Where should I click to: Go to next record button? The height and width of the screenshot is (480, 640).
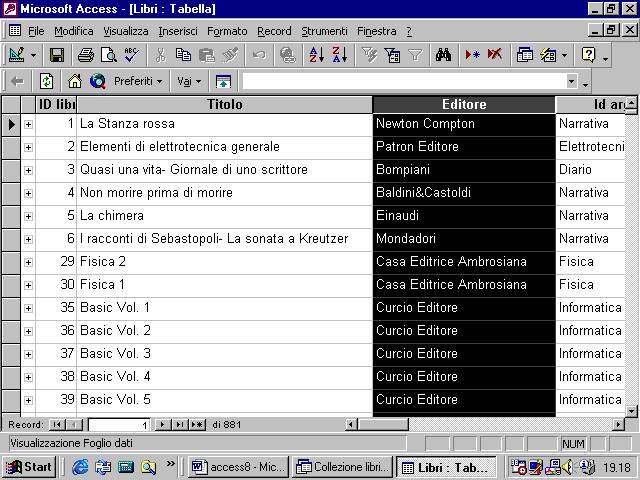pos(163,425)
